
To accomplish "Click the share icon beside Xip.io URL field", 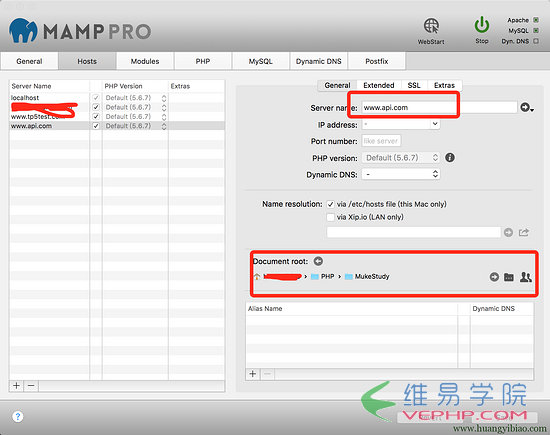I will point(524,232).
